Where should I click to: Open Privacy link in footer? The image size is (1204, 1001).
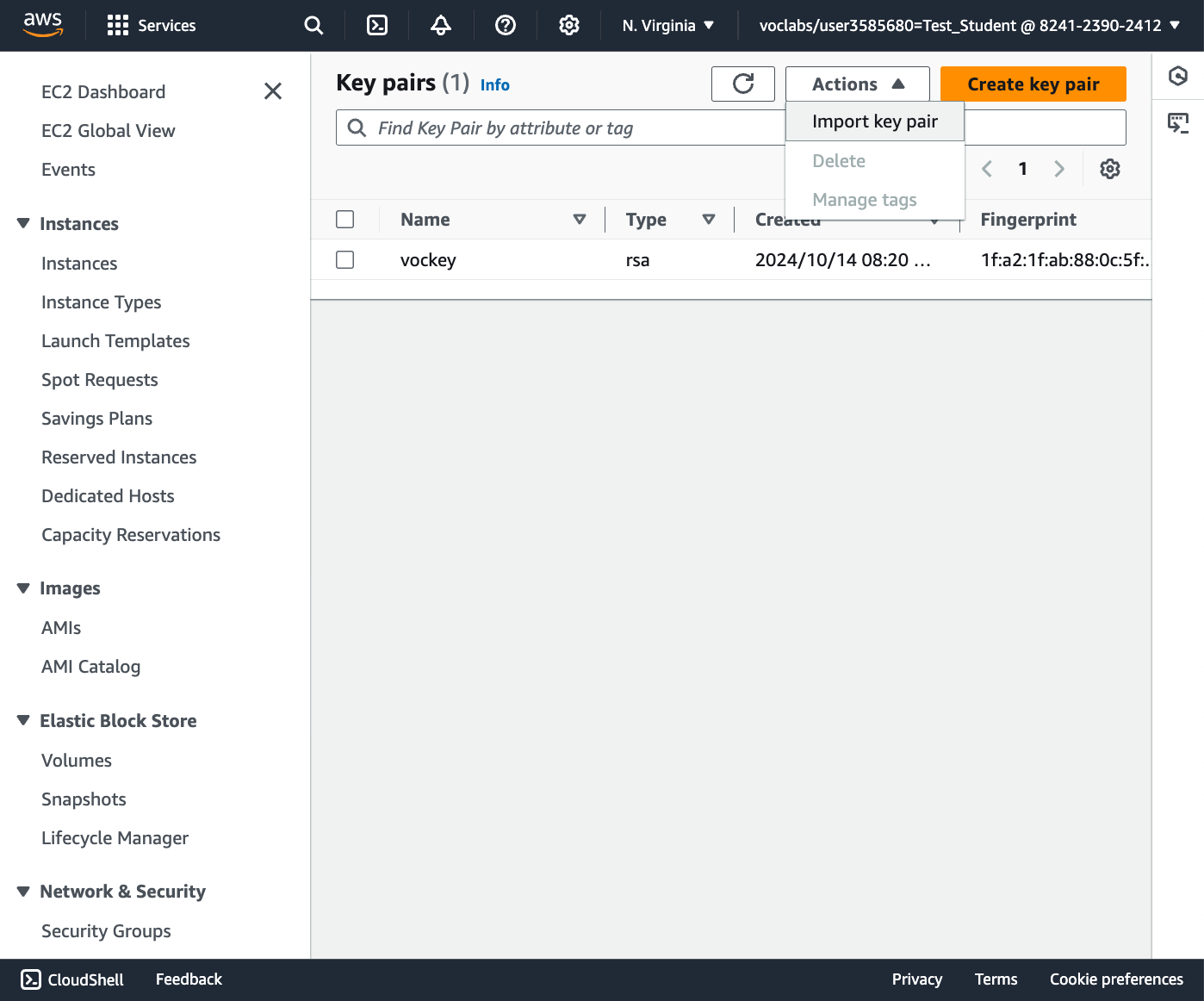tap(917, 979)
